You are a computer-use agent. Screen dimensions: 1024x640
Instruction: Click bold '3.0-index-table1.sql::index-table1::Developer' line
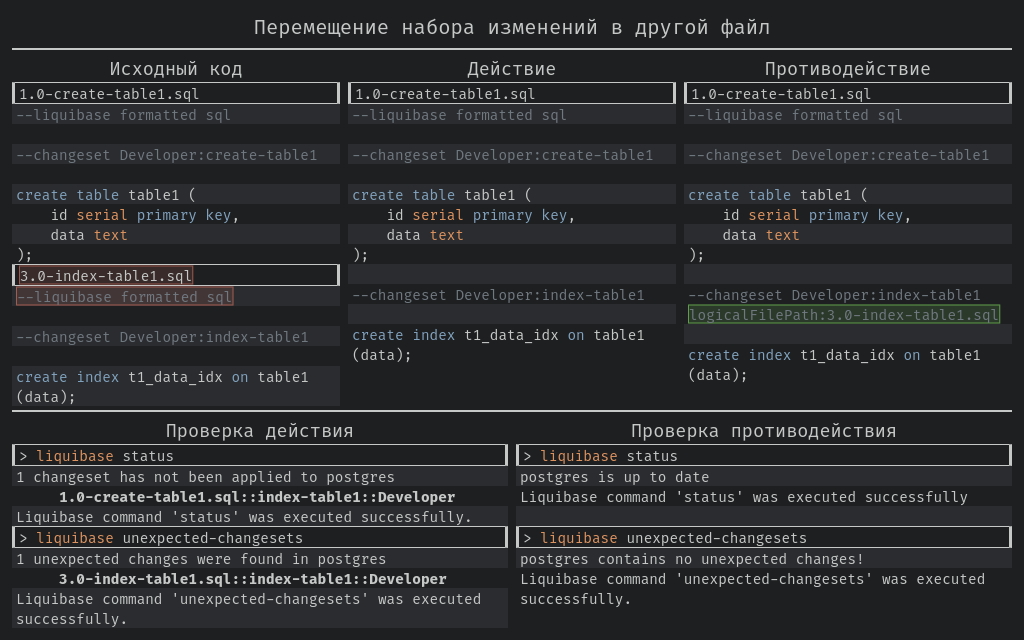[x=253, y=579]
